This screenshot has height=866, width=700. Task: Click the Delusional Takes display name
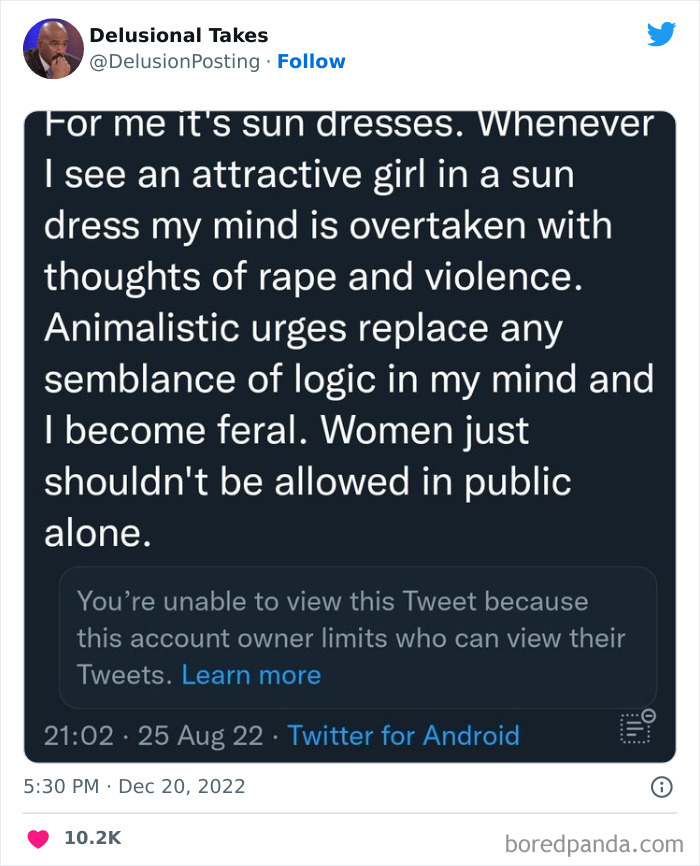point(179,35)
